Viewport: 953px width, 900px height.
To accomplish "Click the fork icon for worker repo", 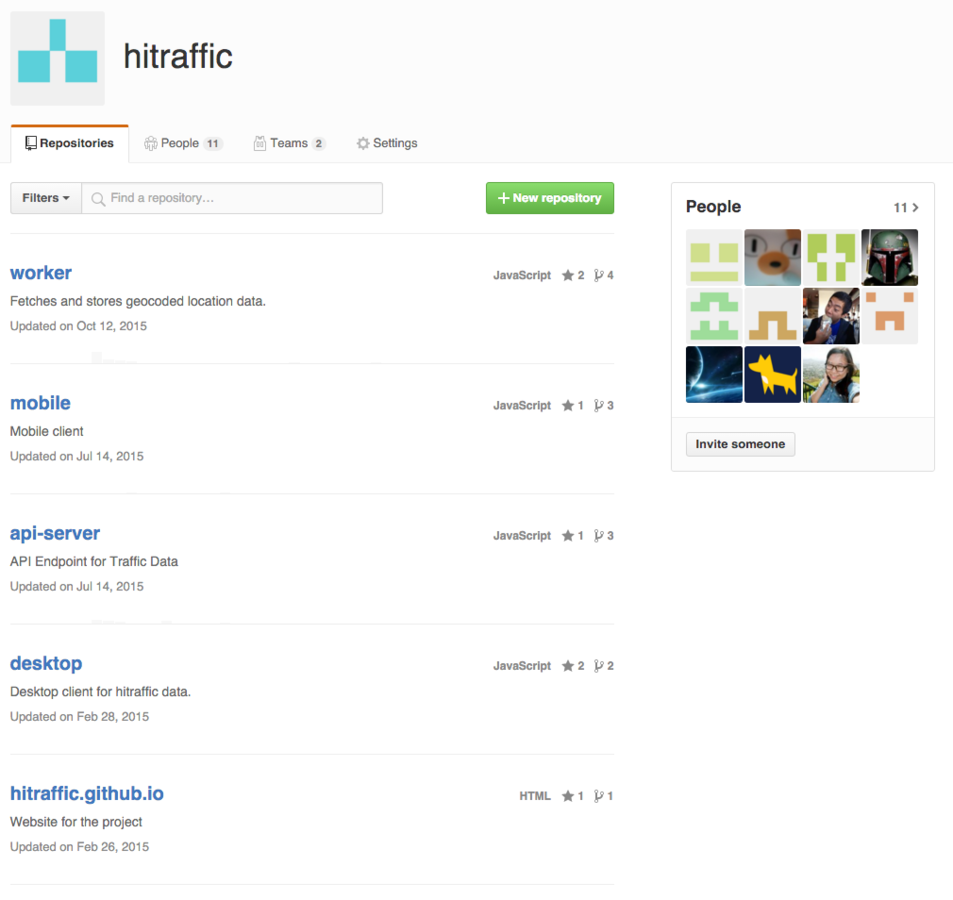I will [x=599, y=275].
